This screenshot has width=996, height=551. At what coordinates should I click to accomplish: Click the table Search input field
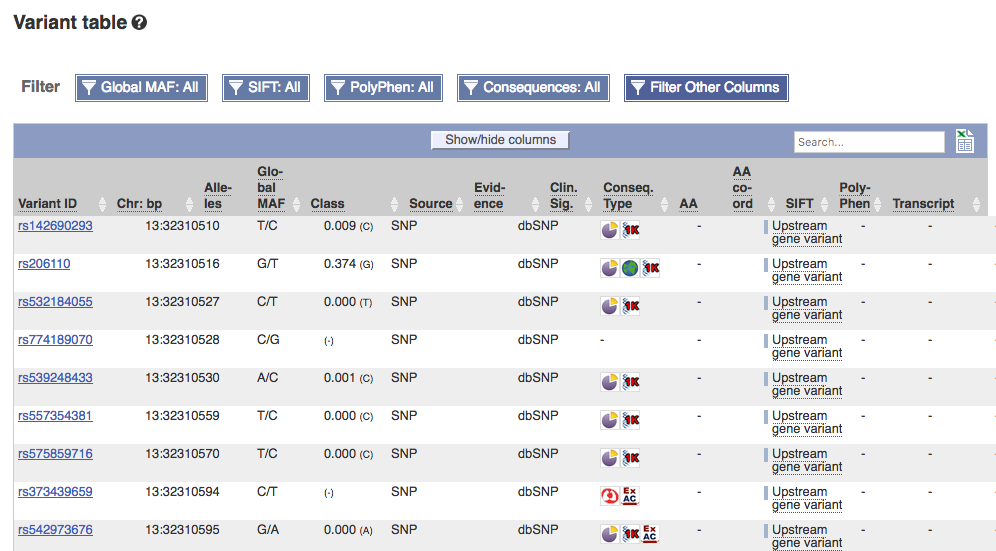(x=869, y=142)
